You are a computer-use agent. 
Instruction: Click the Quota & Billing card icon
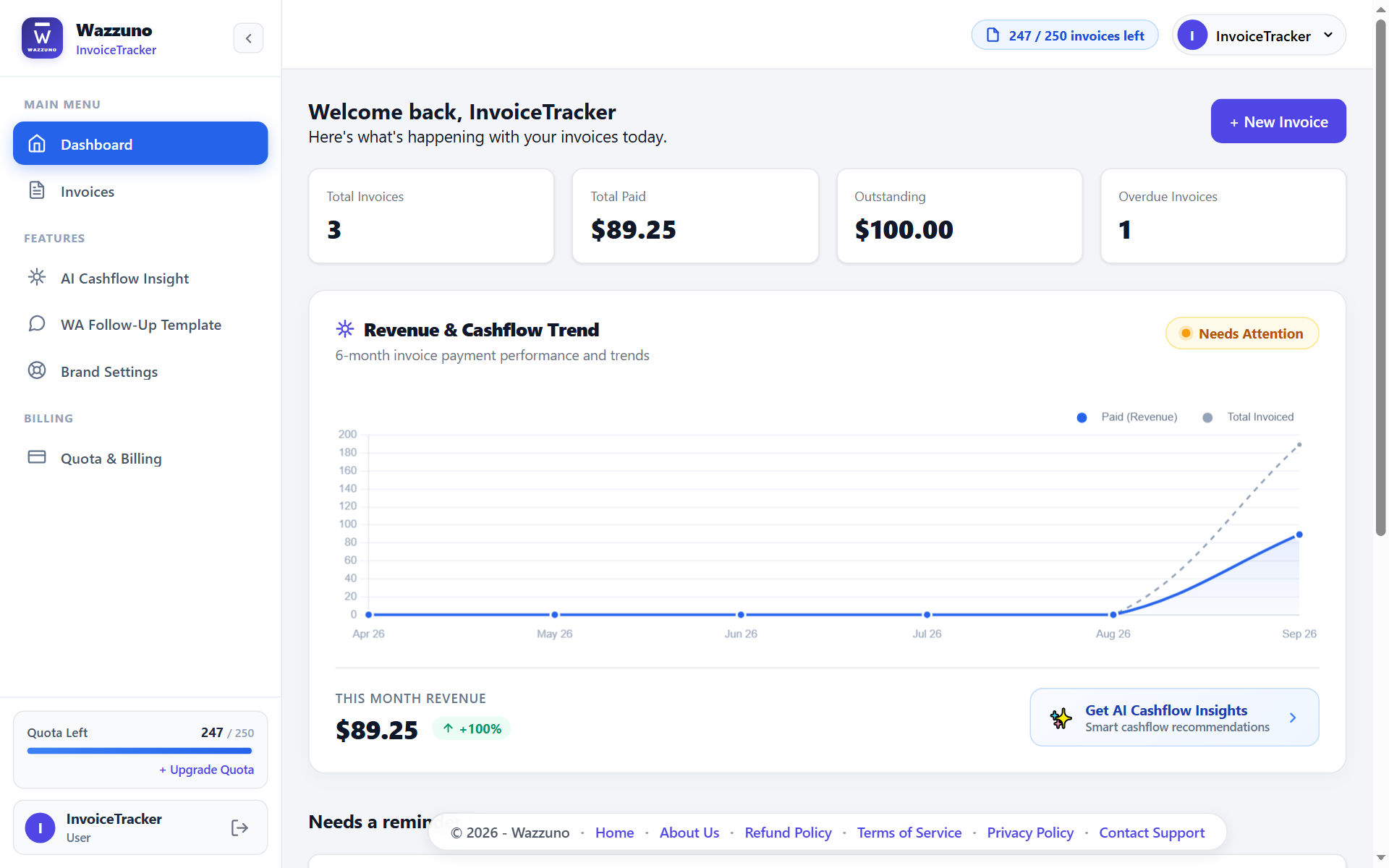[x=37, y=458]
